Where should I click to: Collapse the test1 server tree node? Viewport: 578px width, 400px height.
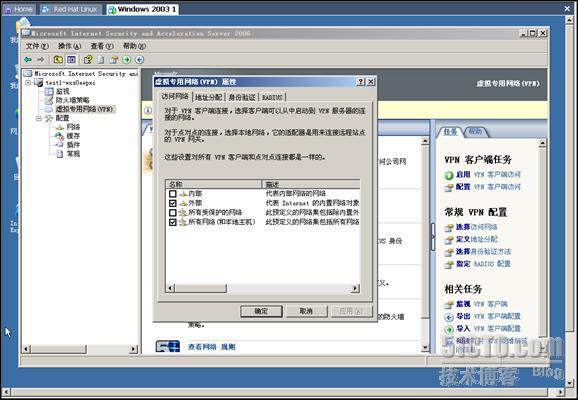tap(28, 83)
